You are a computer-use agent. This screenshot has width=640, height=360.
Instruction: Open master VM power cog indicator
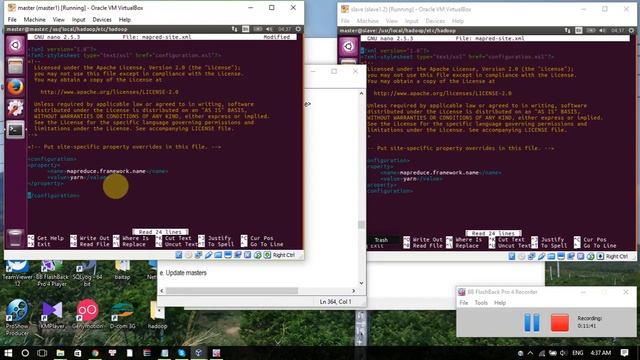298,29
